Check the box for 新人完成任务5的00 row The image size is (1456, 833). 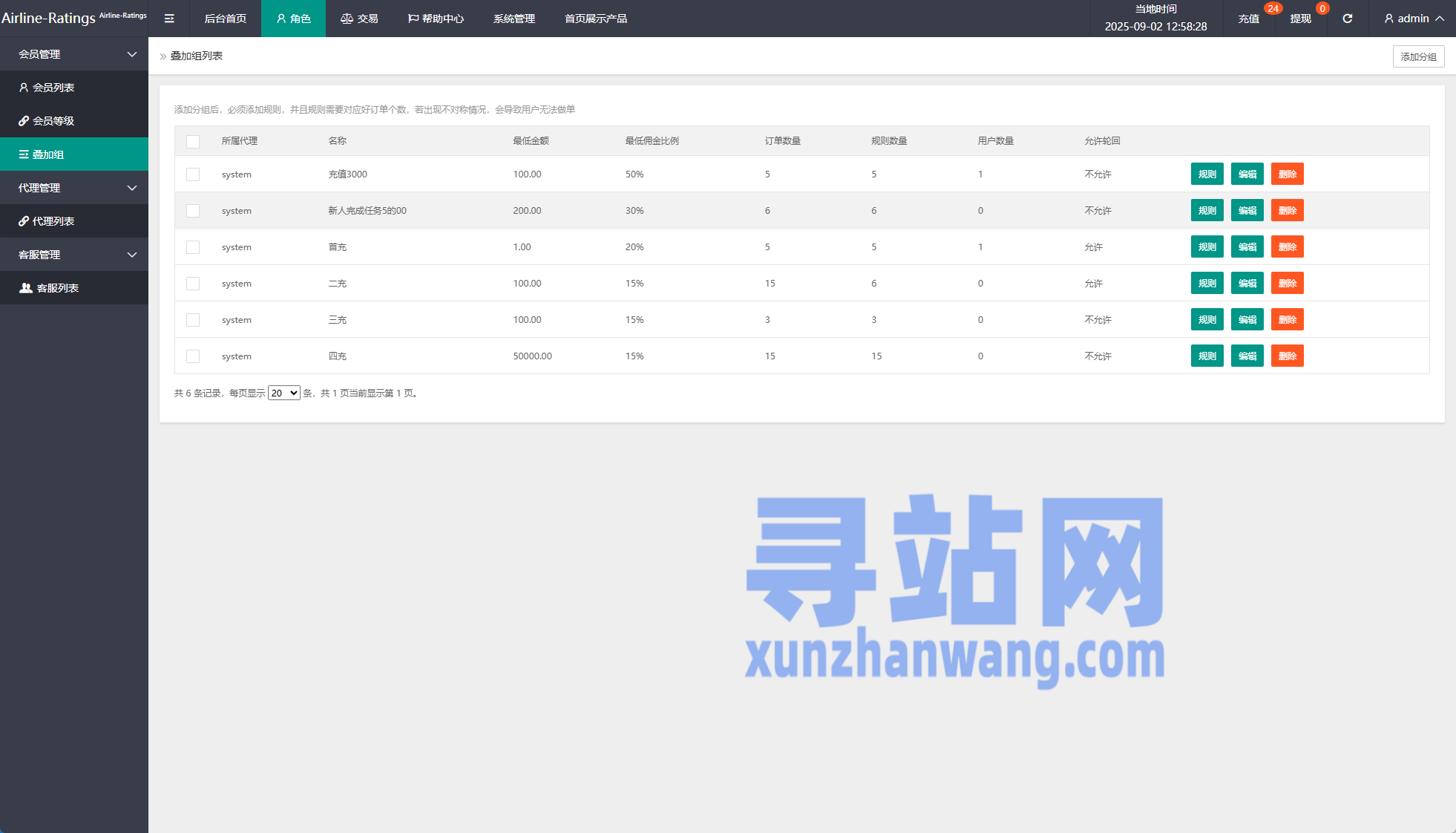coord(193,211)
